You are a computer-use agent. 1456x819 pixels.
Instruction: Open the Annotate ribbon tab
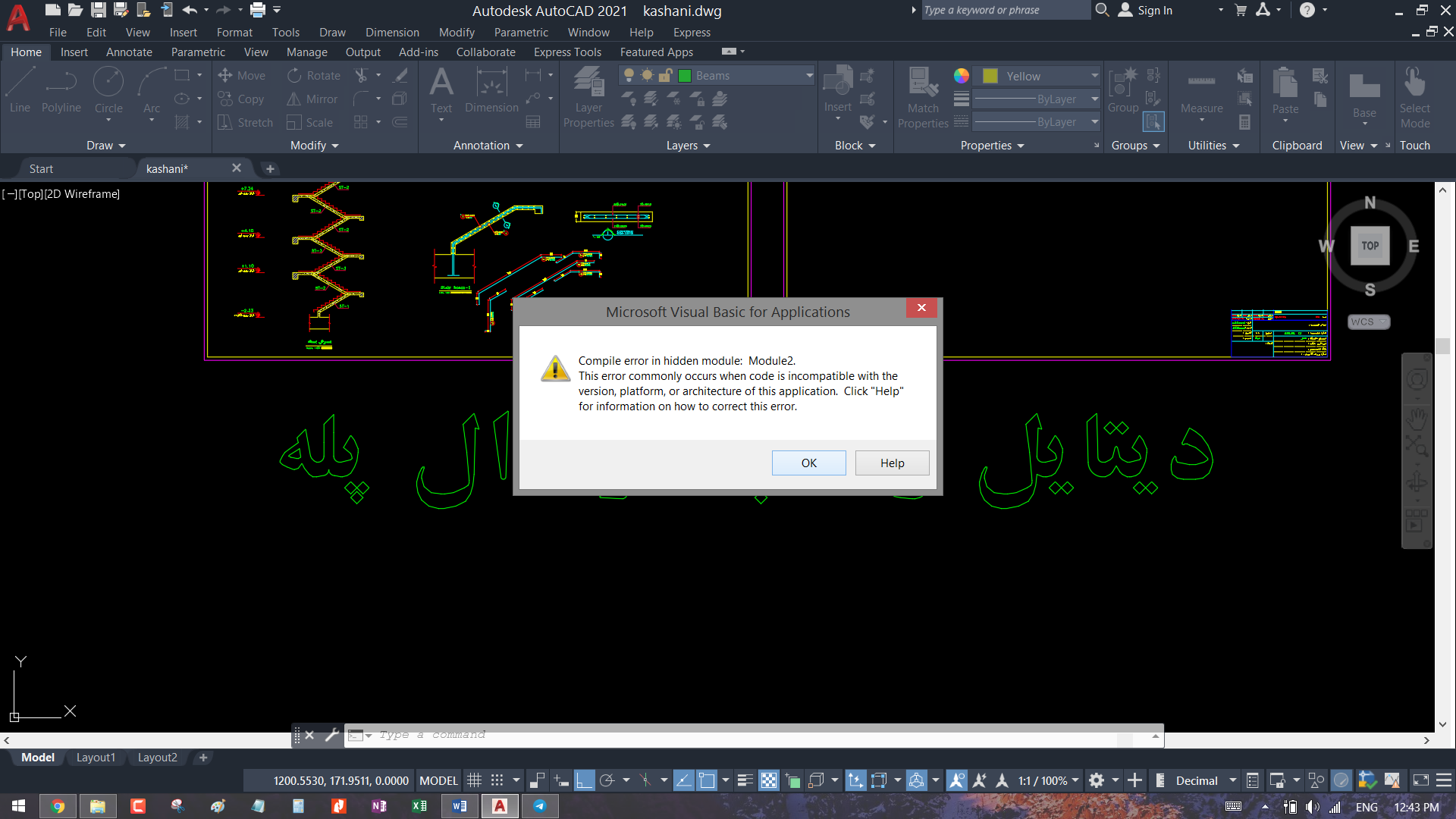point(129,52)
